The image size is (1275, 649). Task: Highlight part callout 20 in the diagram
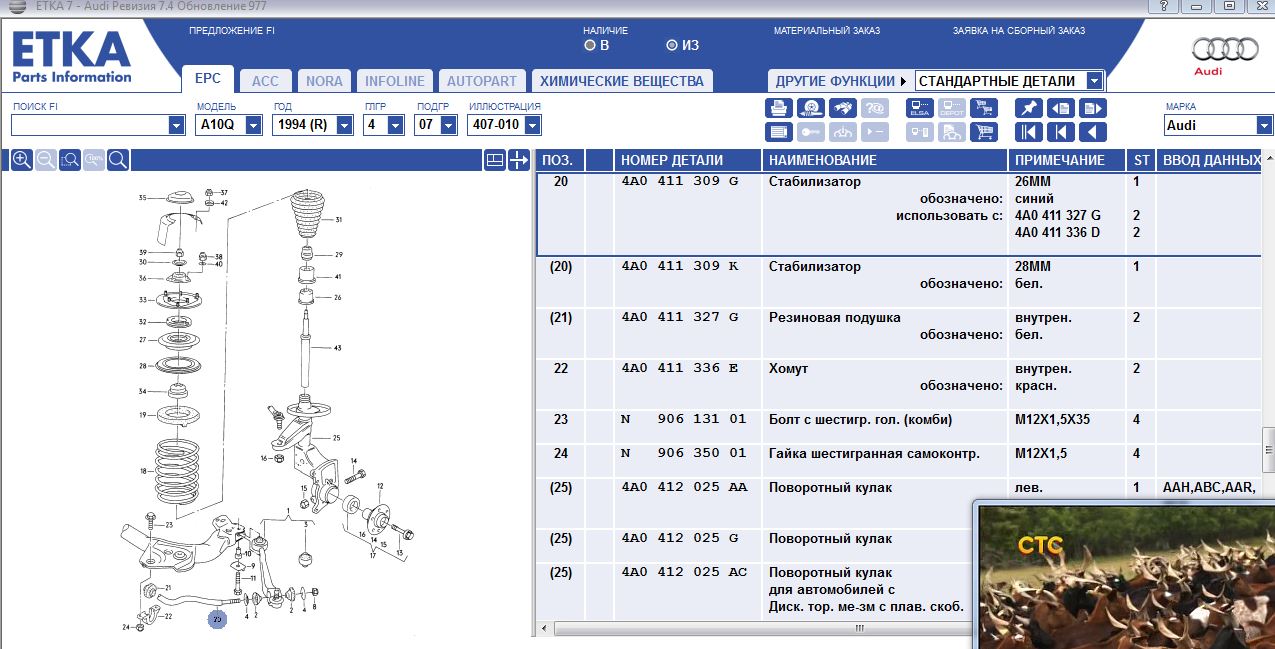[x=217, y=619]
